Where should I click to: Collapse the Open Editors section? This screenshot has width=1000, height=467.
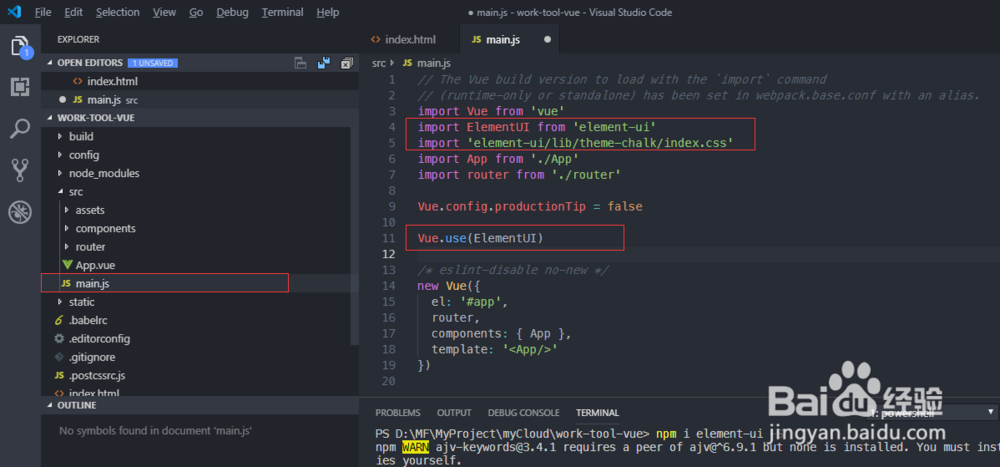tap(50, 63)
